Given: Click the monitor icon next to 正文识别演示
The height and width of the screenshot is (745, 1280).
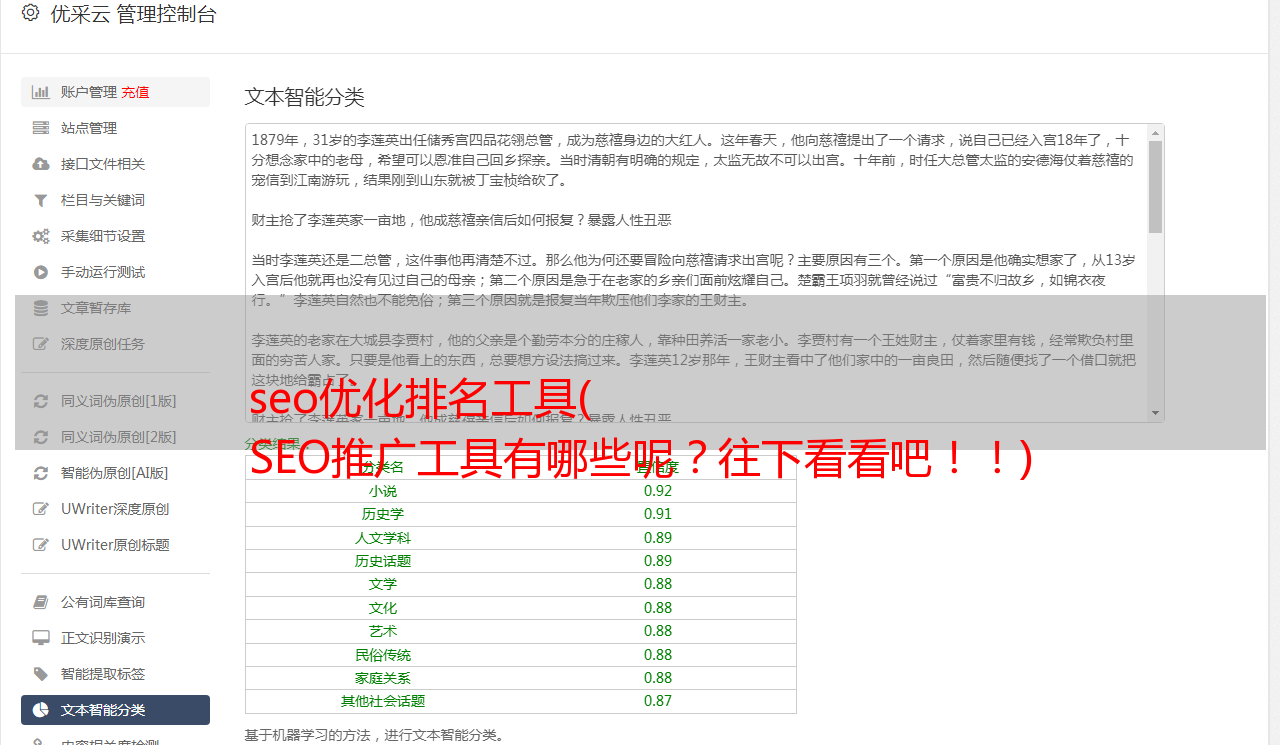Looking at the screenshot, I should (x=40, y=638).
